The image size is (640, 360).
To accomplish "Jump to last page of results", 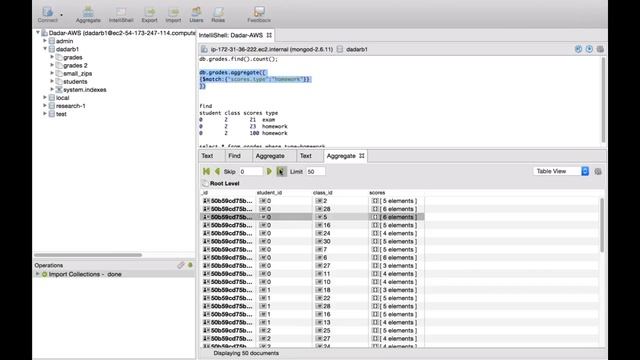I will coord(281,171).
